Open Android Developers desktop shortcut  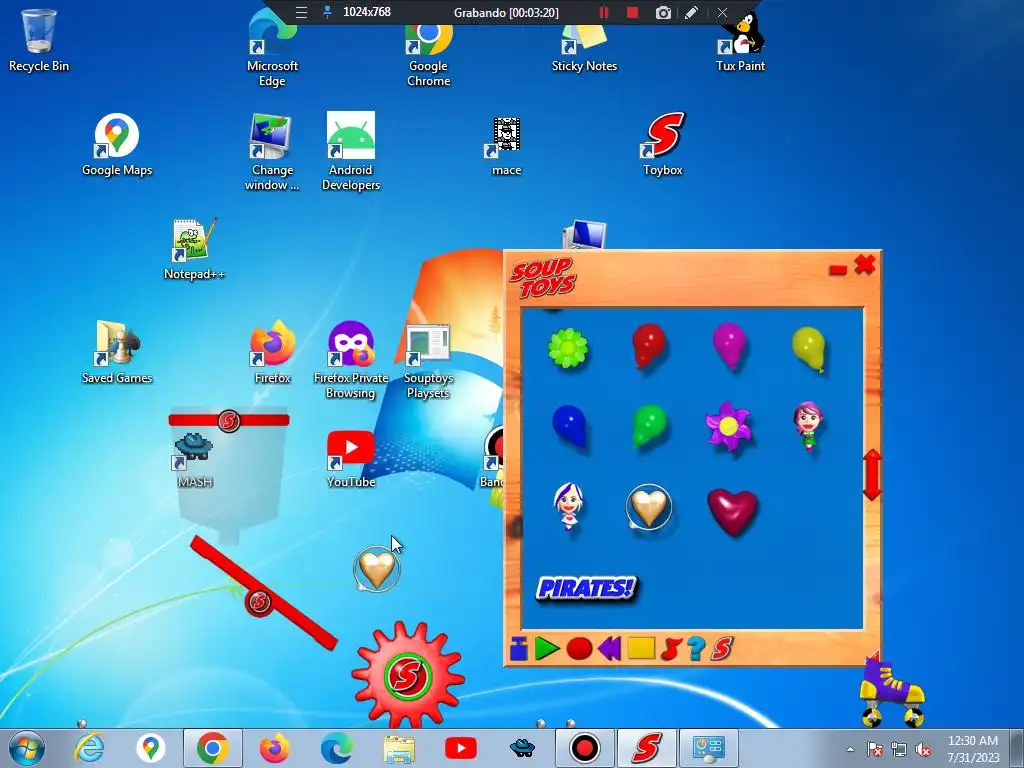[351, 152]
